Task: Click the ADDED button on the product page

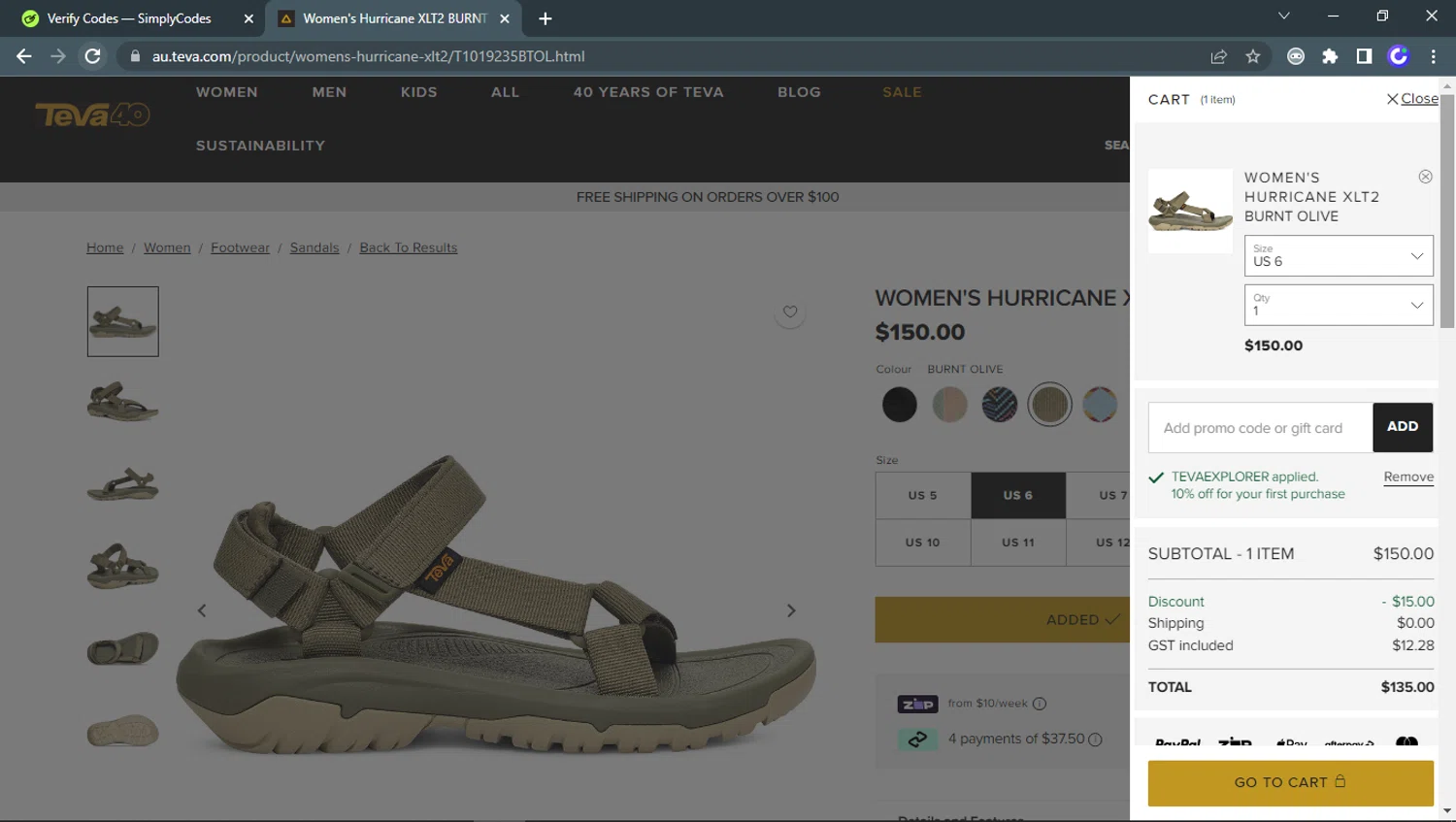Action: pyautogui.click(x=1003, y=619)
